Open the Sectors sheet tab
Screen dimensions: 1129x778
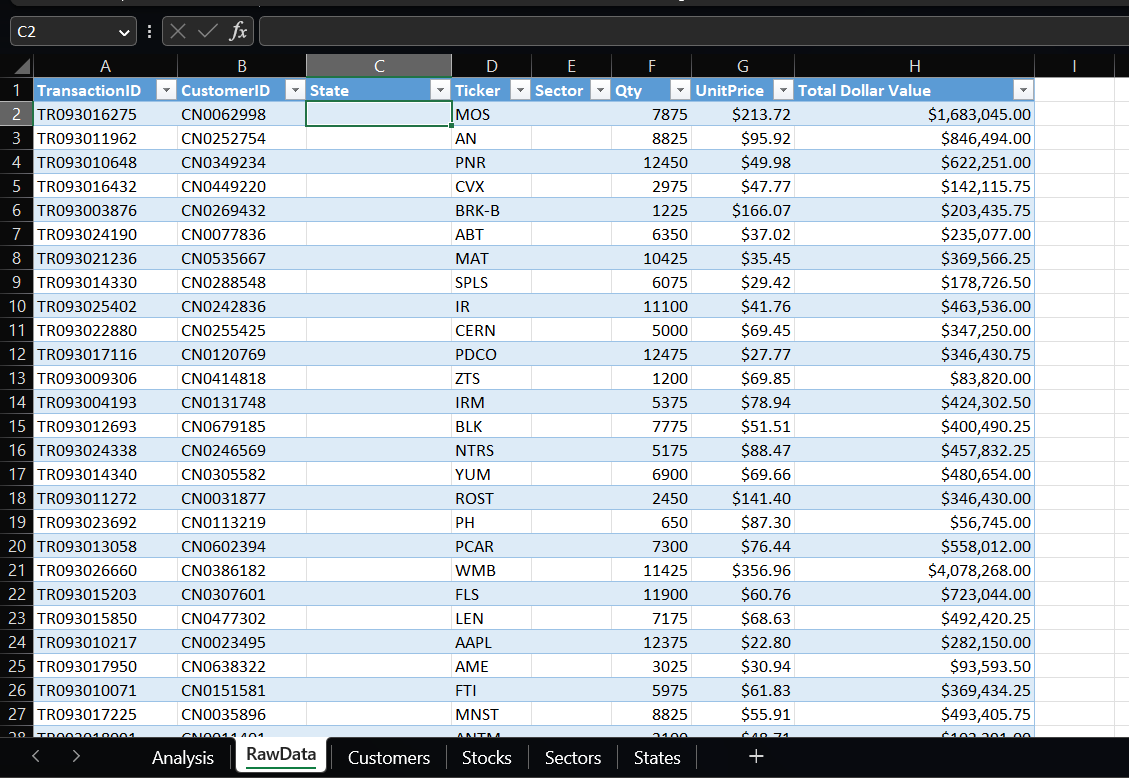(572, 757)
